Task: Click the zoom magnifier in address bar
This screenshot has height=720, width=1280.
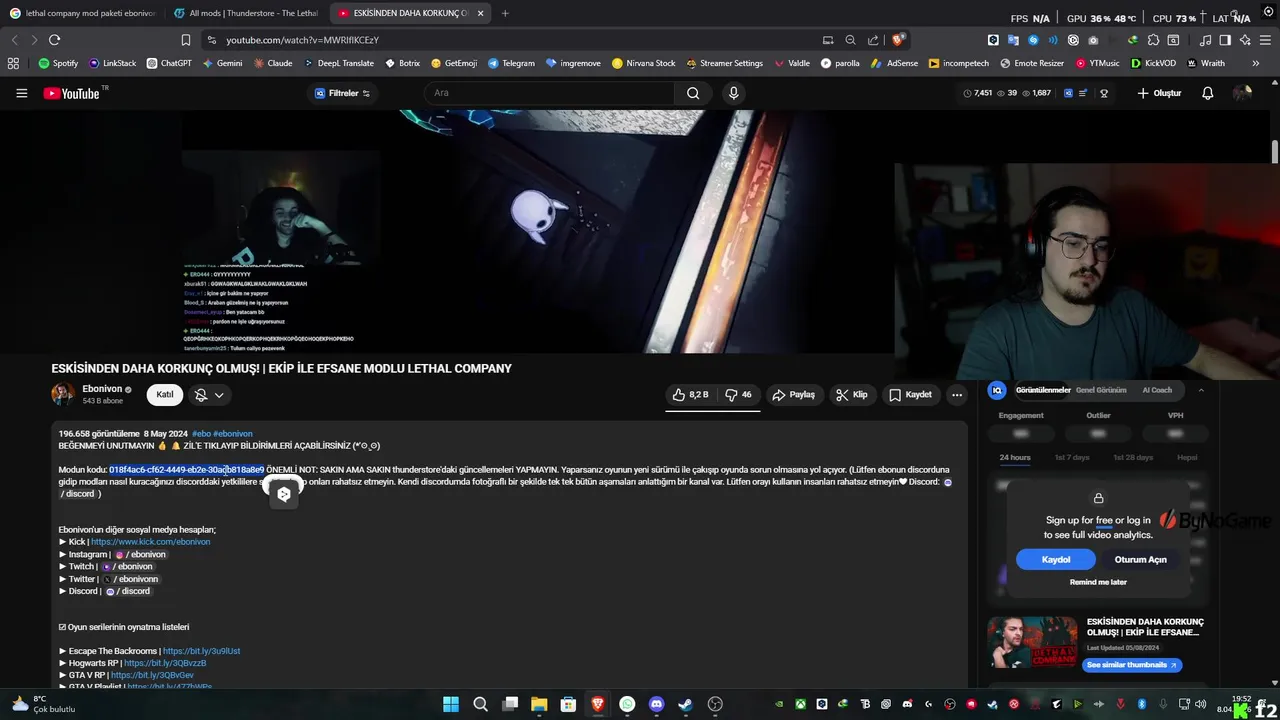Action: click(850, 40)
